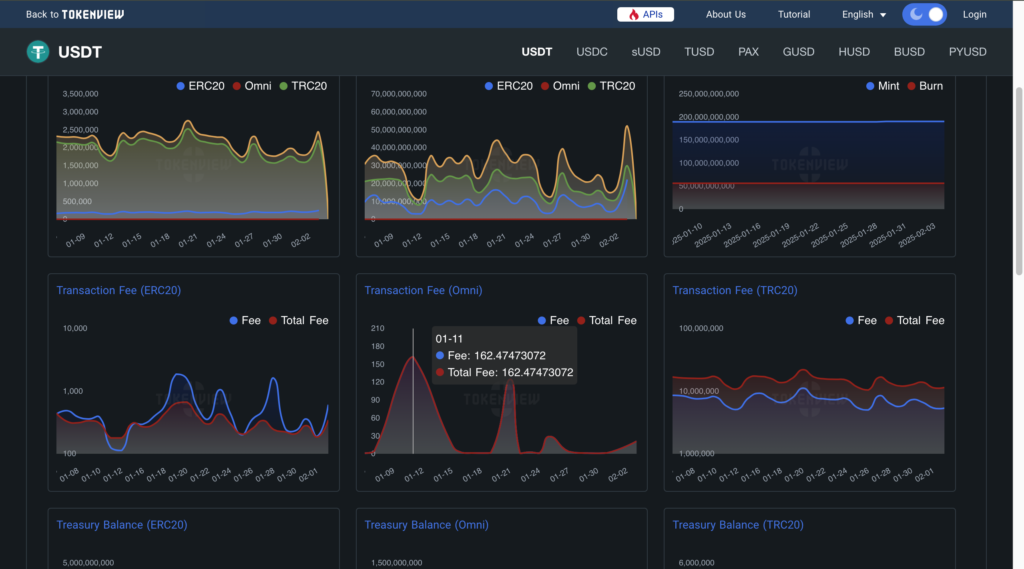
Task: Switch to the BUSD tab
Action: tap(909, 52)
